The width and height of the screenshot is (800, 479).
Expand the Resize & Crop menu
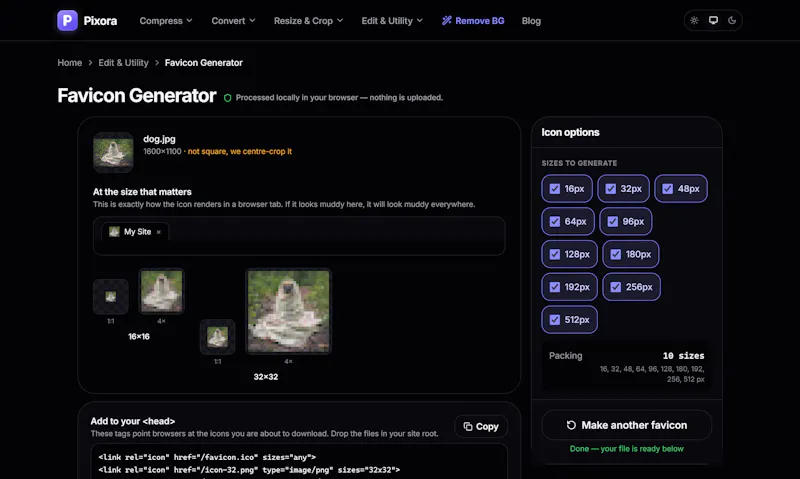click(308, 21)
